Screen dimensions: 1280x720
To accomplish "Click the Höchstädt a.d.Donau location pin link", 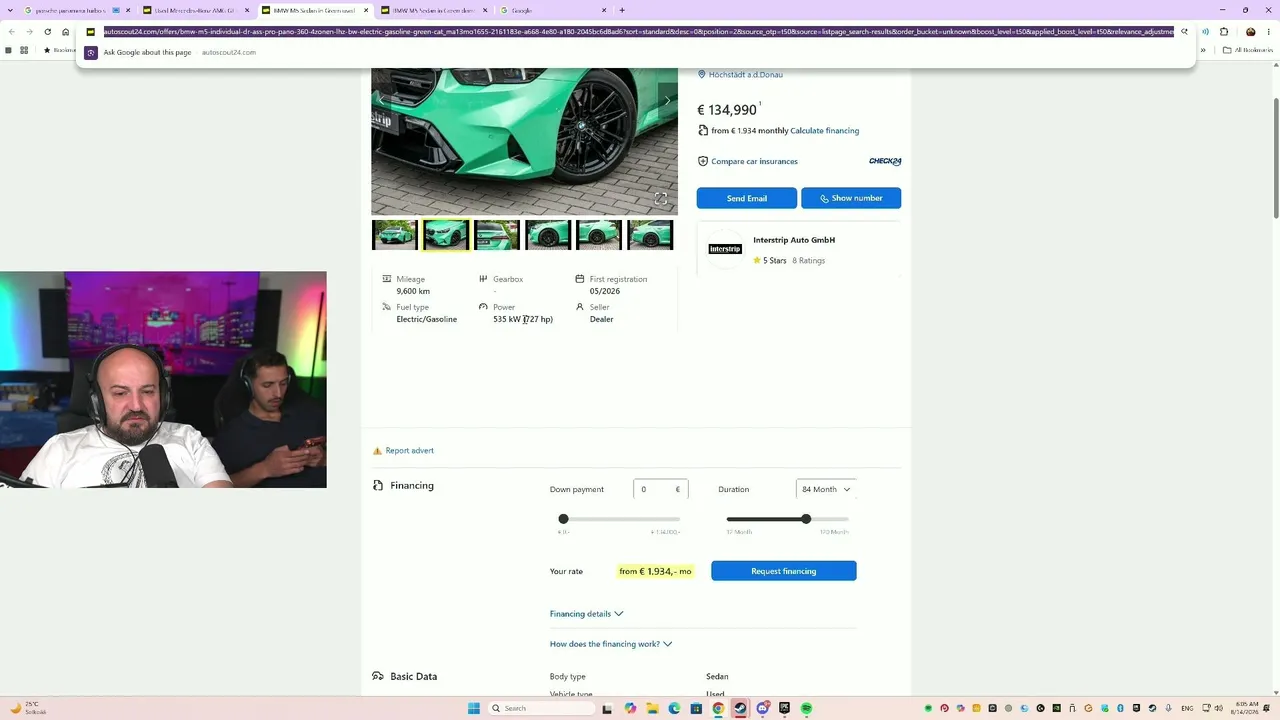I will (740, 75).
